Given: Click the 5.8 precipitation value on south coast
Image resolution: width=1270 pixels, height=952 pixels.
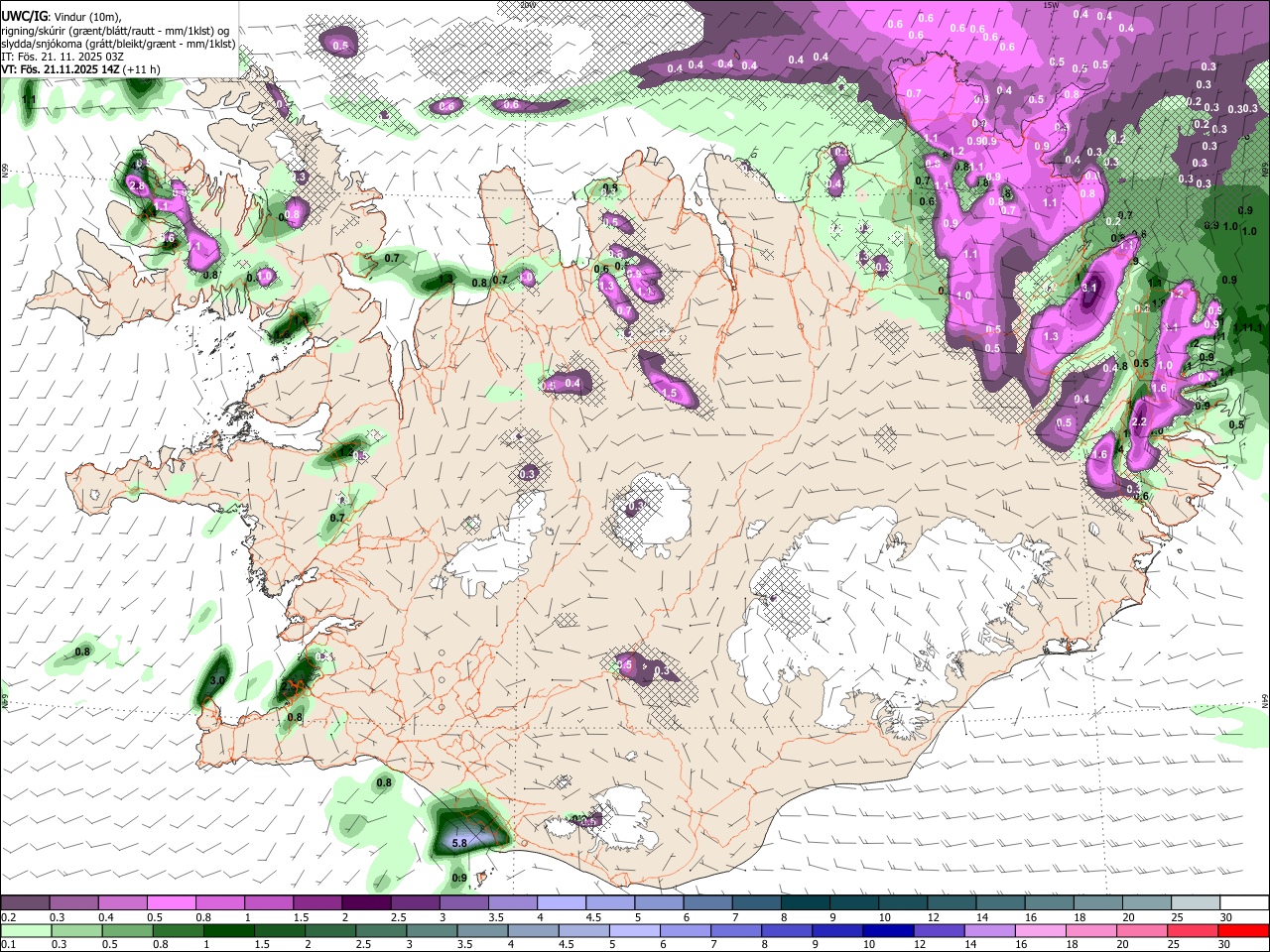Looking at the screenshot, I should [x=459, y=844].
